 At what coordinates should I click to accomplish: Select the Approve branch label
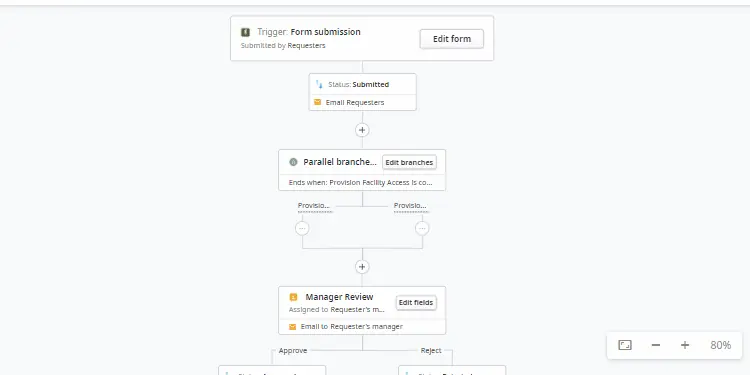[293, 351]
